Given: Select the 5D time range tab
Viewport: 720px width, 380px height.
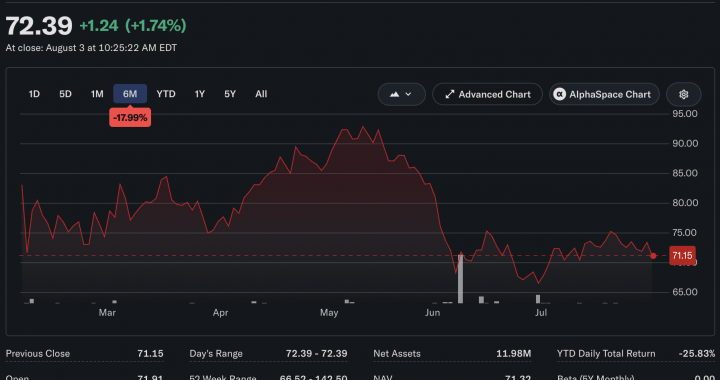Looking at the screenshot, I should 65,94.
